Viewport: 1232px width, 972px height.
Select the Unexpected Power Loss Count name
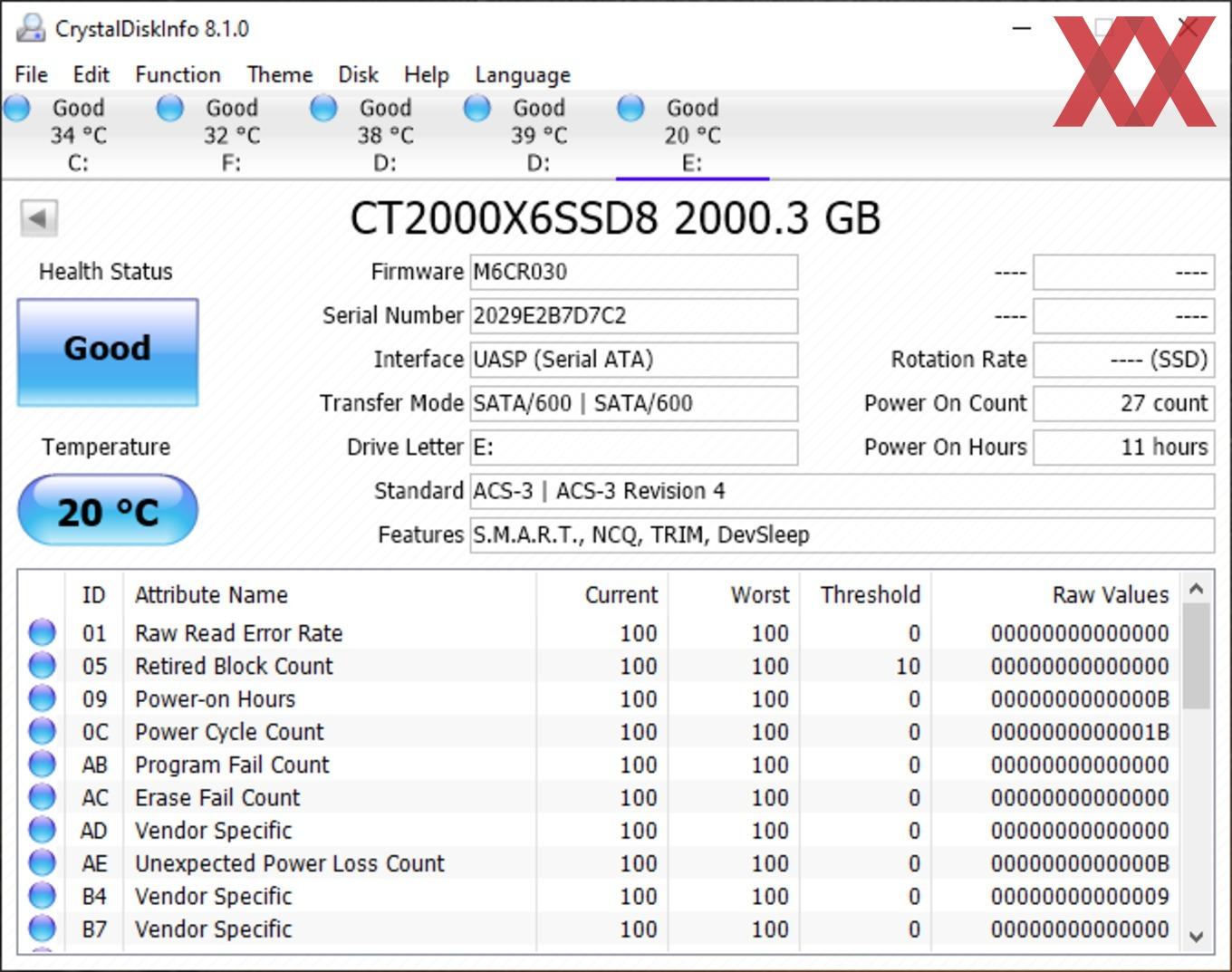tap(290, 863)
